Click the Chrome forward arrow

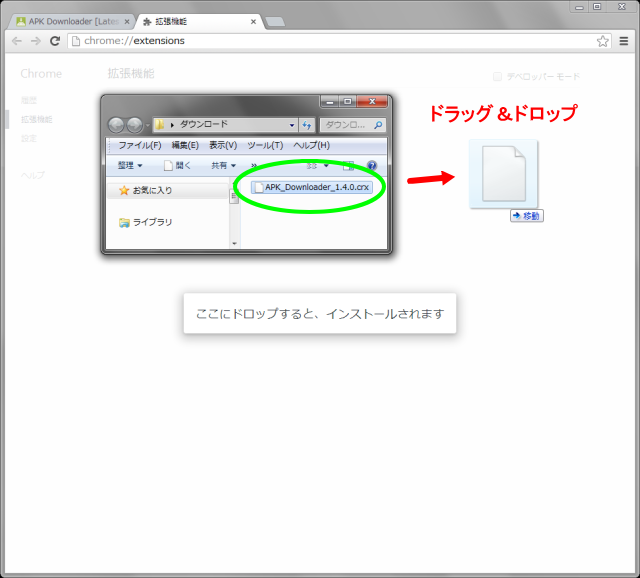[x=36, y=41]
